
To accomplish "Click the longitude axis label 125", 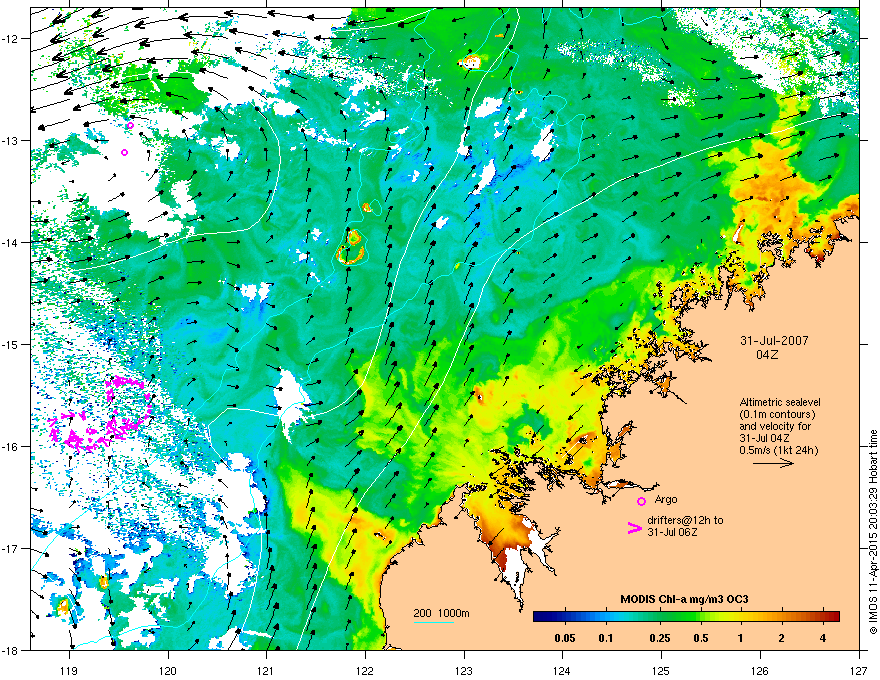I will (662, 670).
